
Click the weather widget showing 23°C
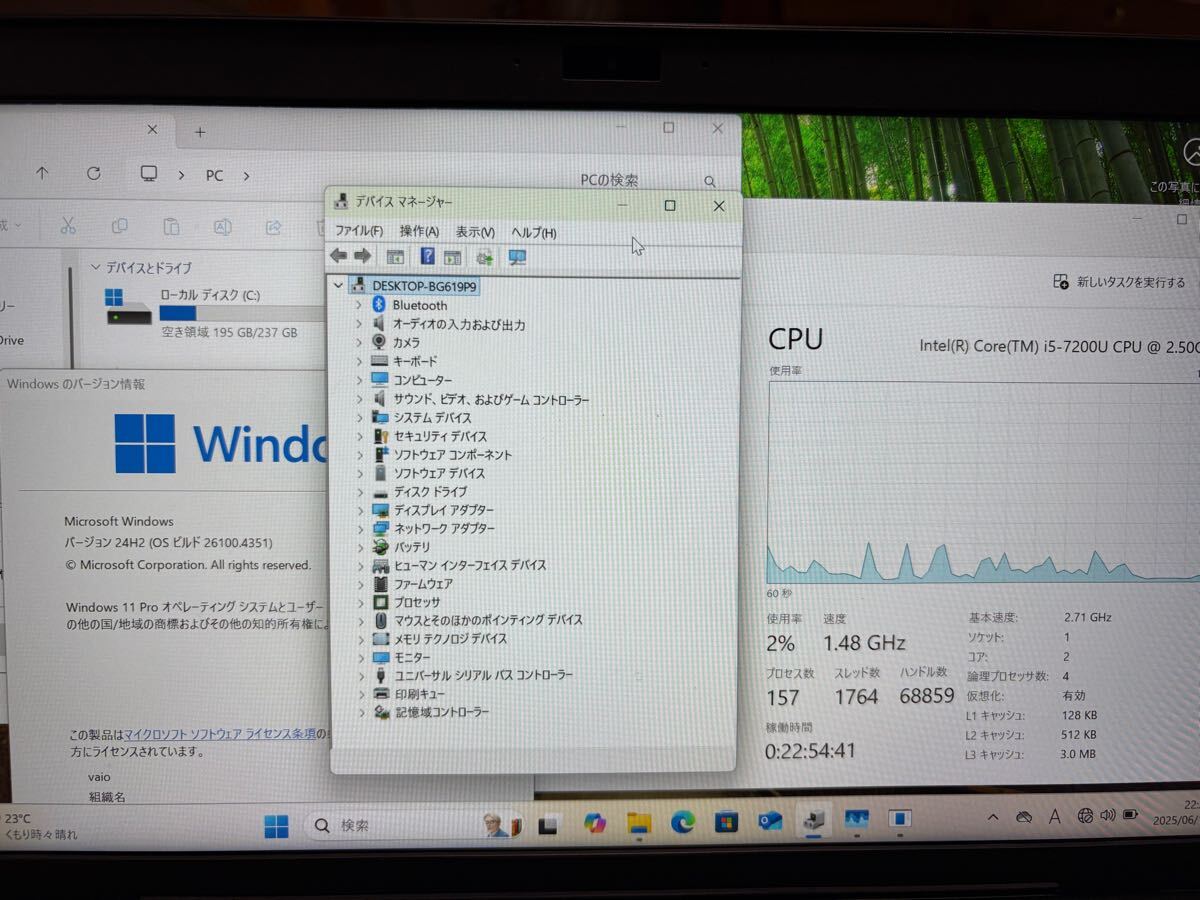pos(40,826)
